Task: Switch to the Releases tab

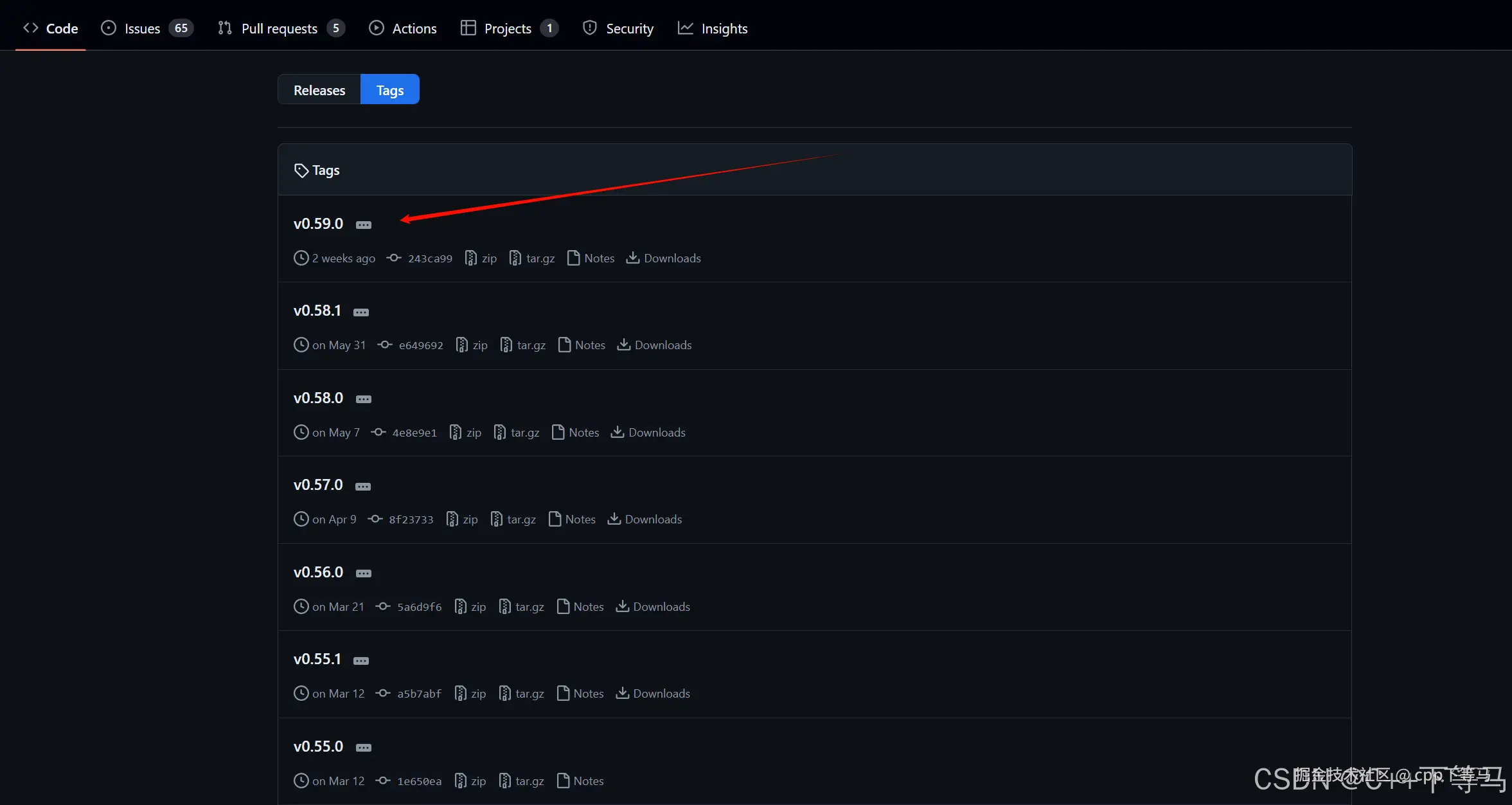Action: [319, 90]
